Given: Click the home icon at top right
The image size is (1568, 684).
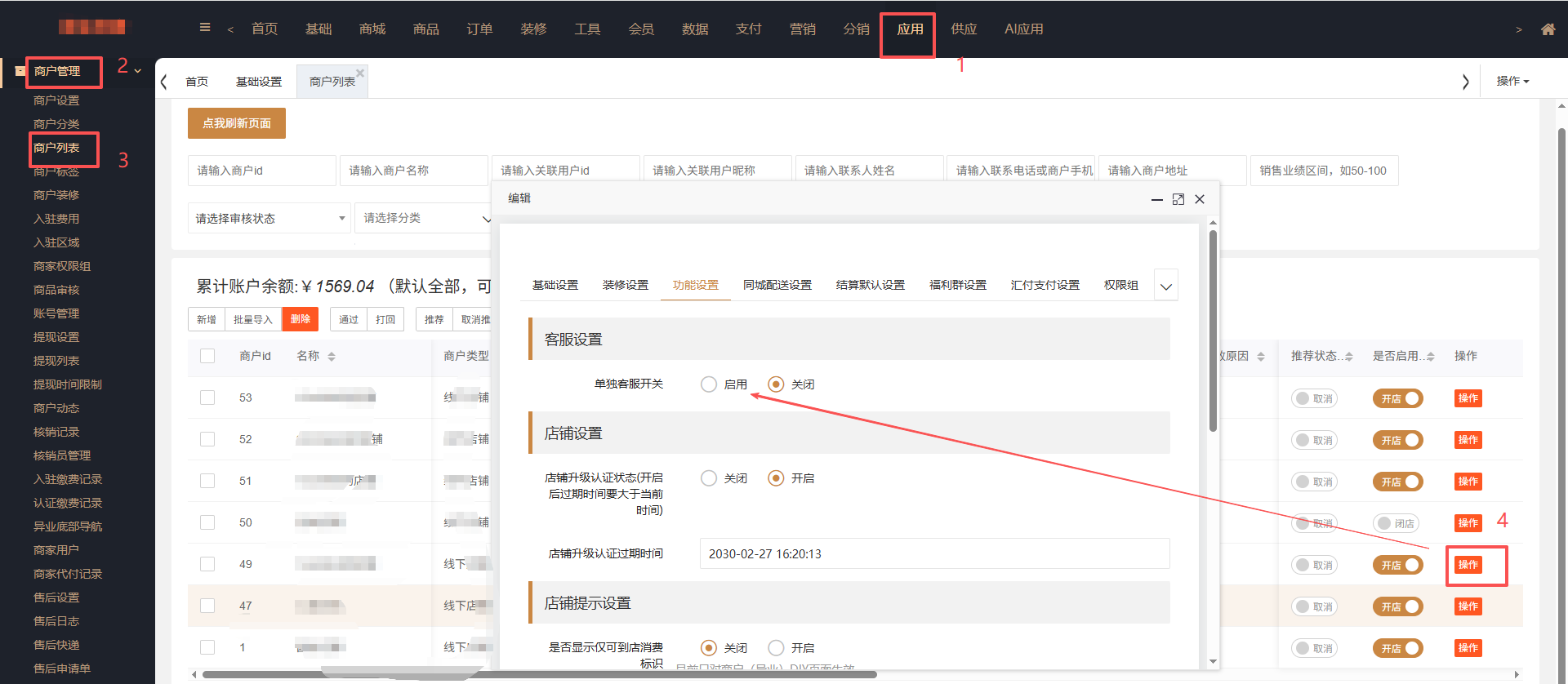Looking at the screenshot, I should (x=1548, y=29).
